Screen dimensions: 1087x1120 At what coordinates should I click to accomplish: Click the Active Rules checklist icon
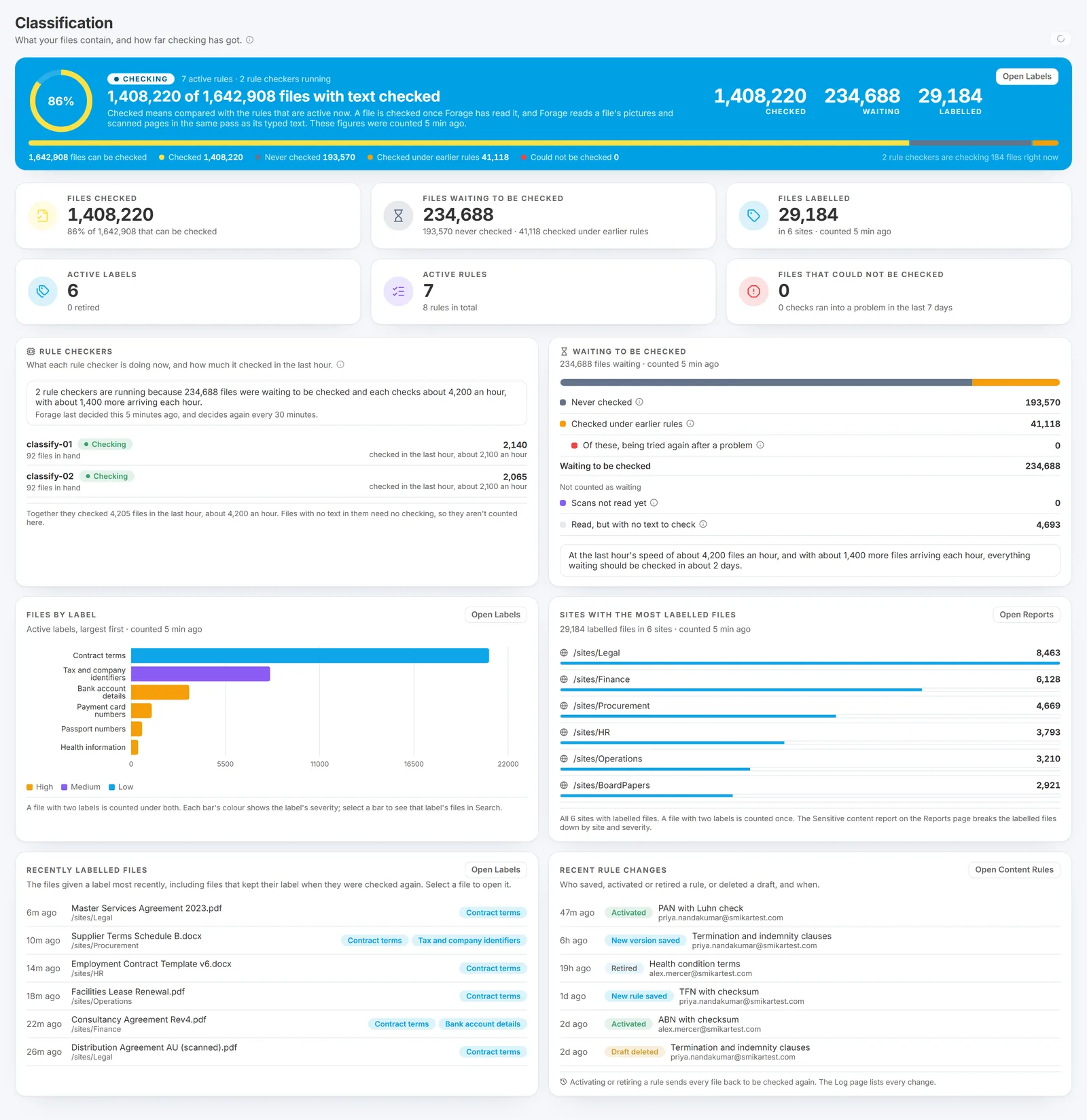(x=399, y=291)
